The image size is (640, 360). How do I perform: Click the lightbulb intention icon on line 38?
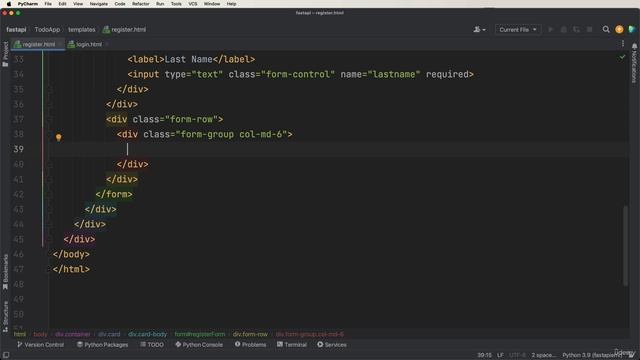(58, 138)
